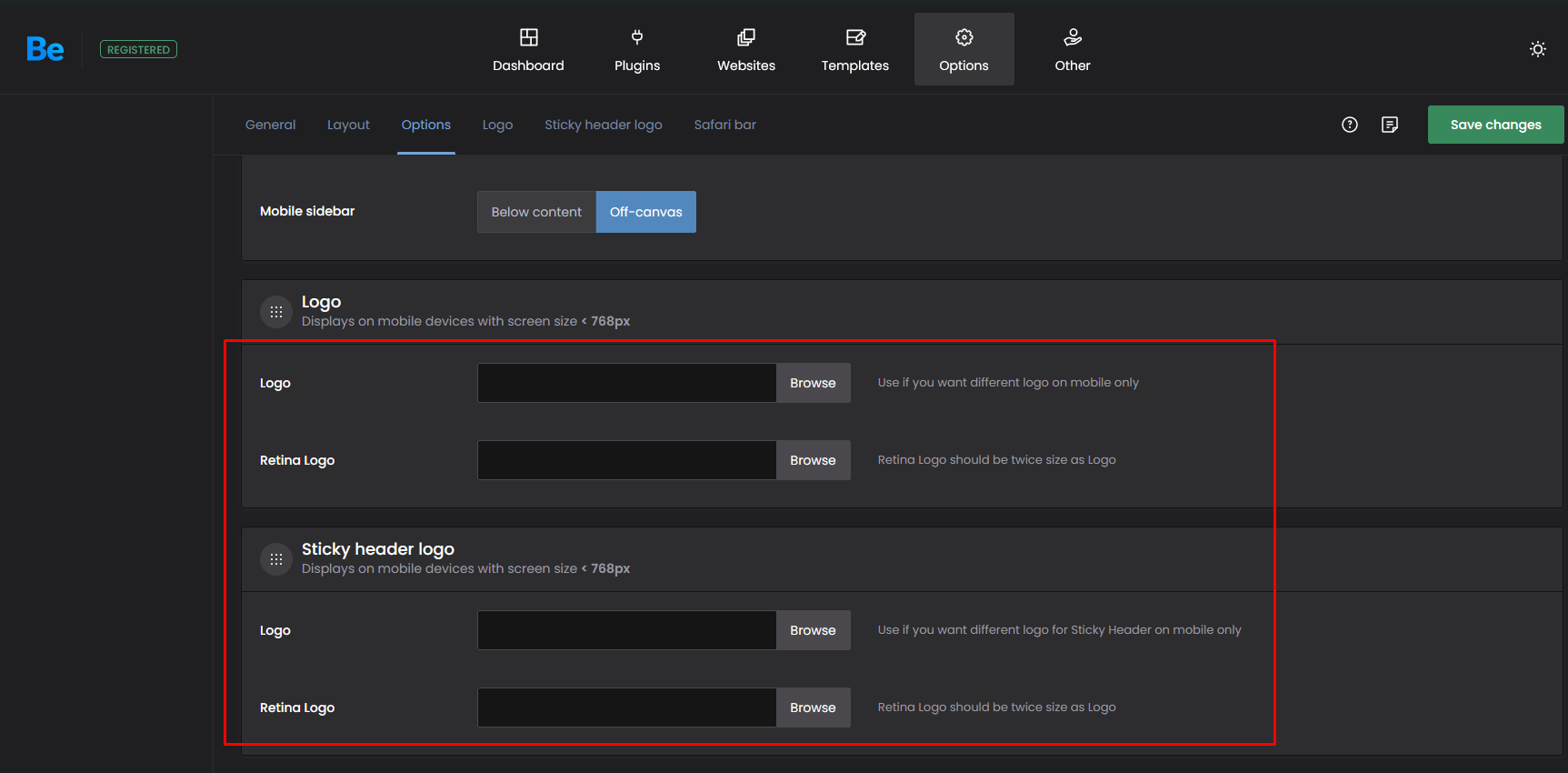1568x773 pixels.
Task: Open the Dashboard section
Action: 528,49
